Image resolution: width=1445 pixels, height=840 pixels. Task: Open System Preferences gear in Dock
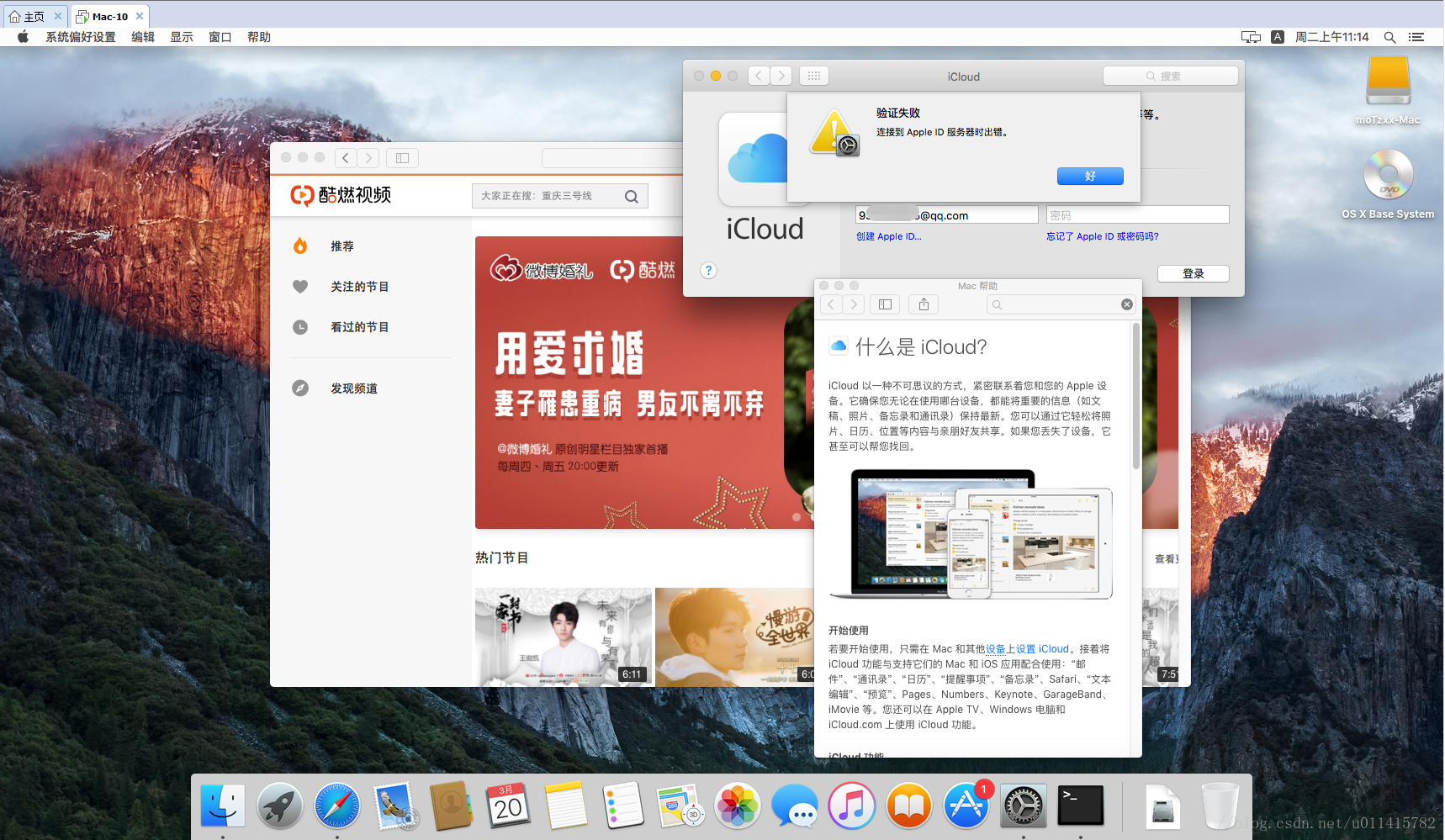(1024, 806)
